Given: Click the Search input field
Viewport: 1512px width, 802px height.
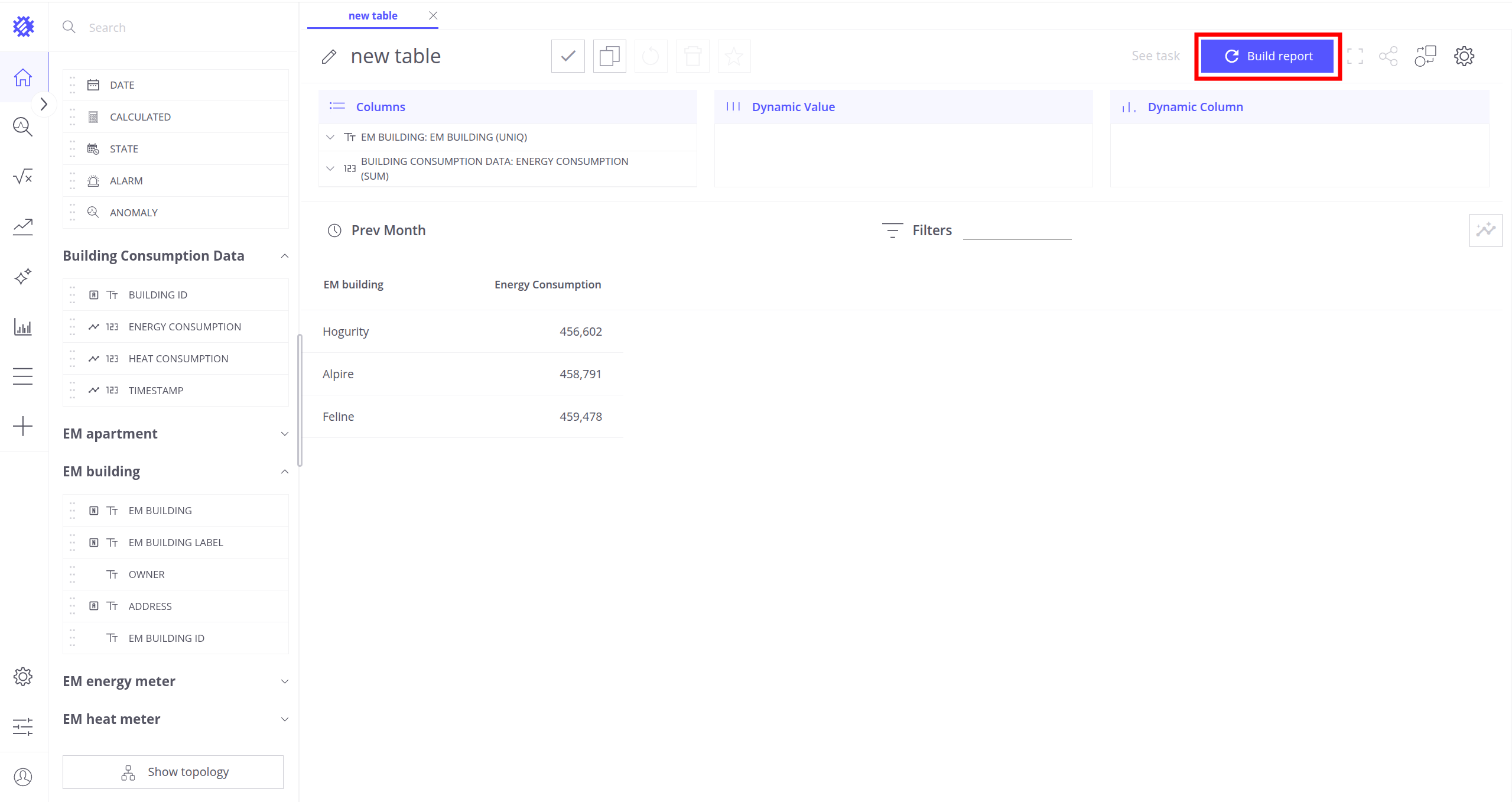Looking at the screenshot, I should (177, 28).
